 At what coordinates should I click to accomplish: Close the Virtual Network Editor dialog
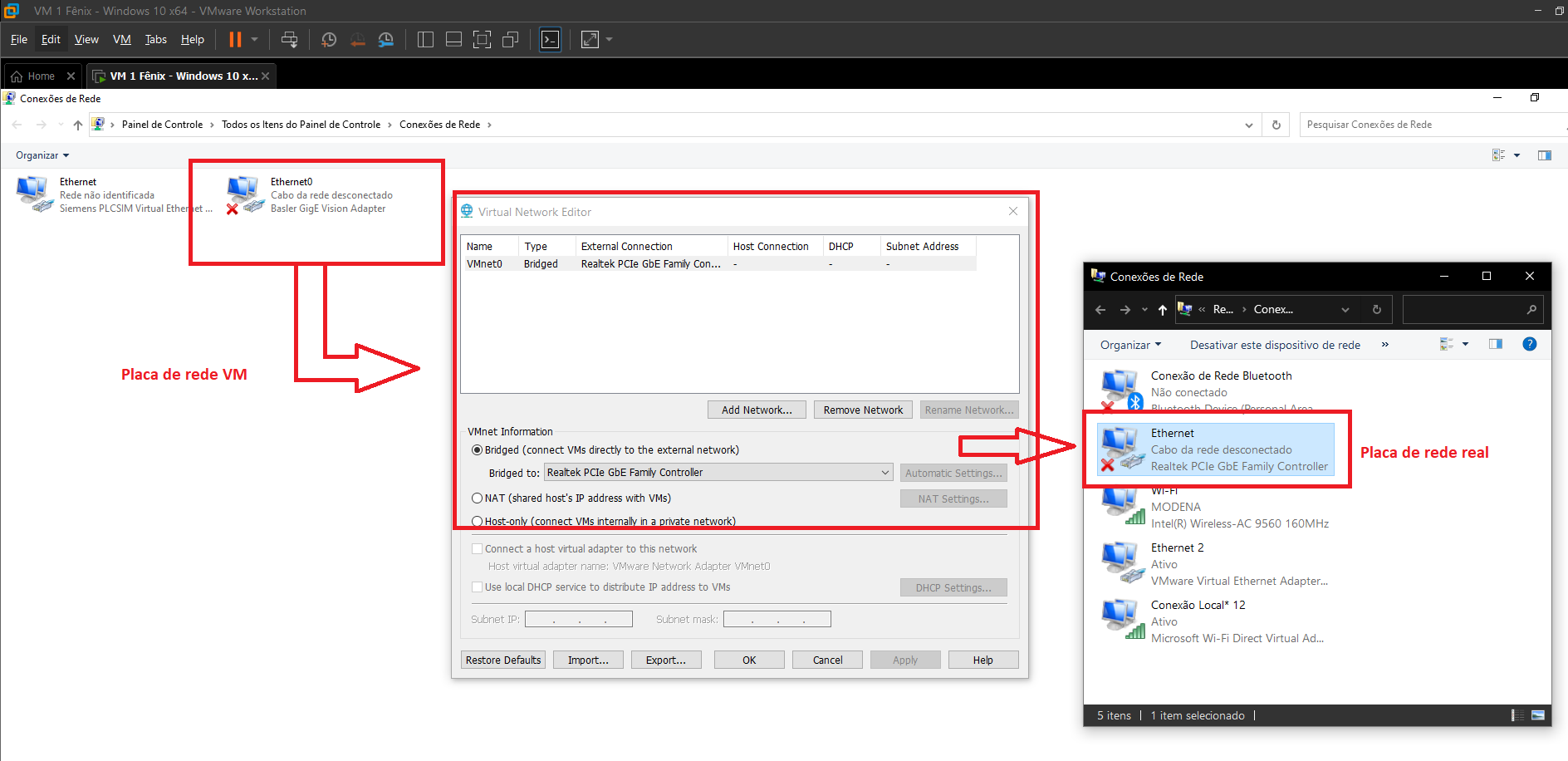pos(1013,211)
